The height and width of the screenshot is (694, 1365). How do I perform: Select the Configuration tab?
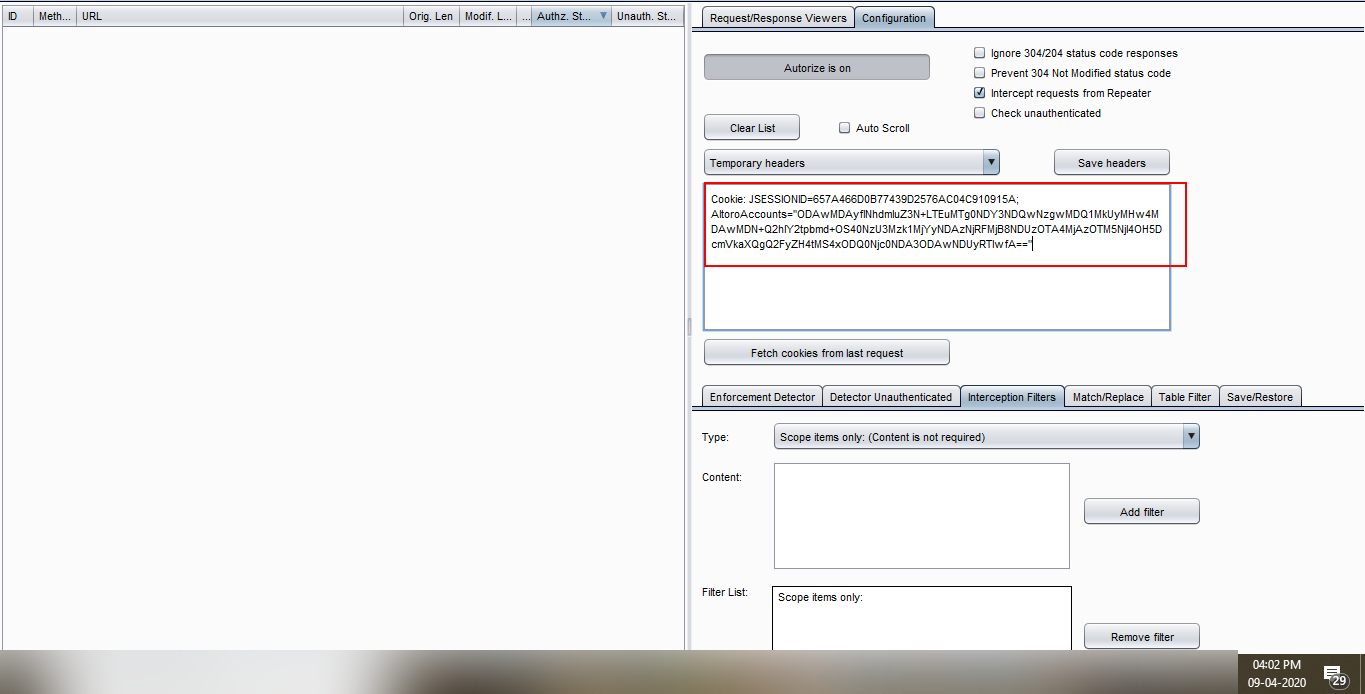point(894,18)
